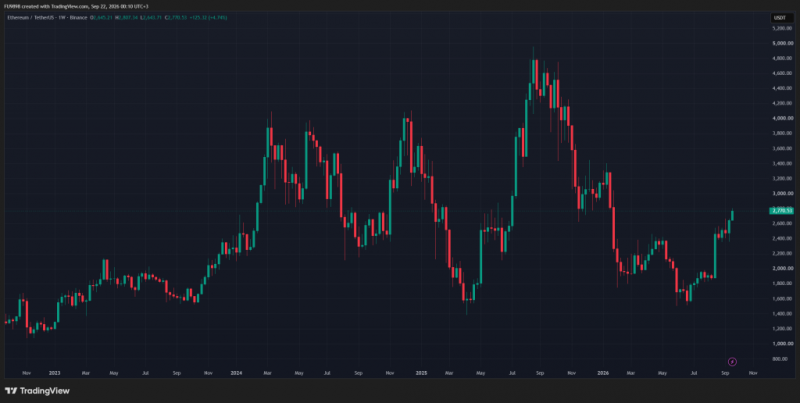Click the green current price label

click(x=781, y=211)
